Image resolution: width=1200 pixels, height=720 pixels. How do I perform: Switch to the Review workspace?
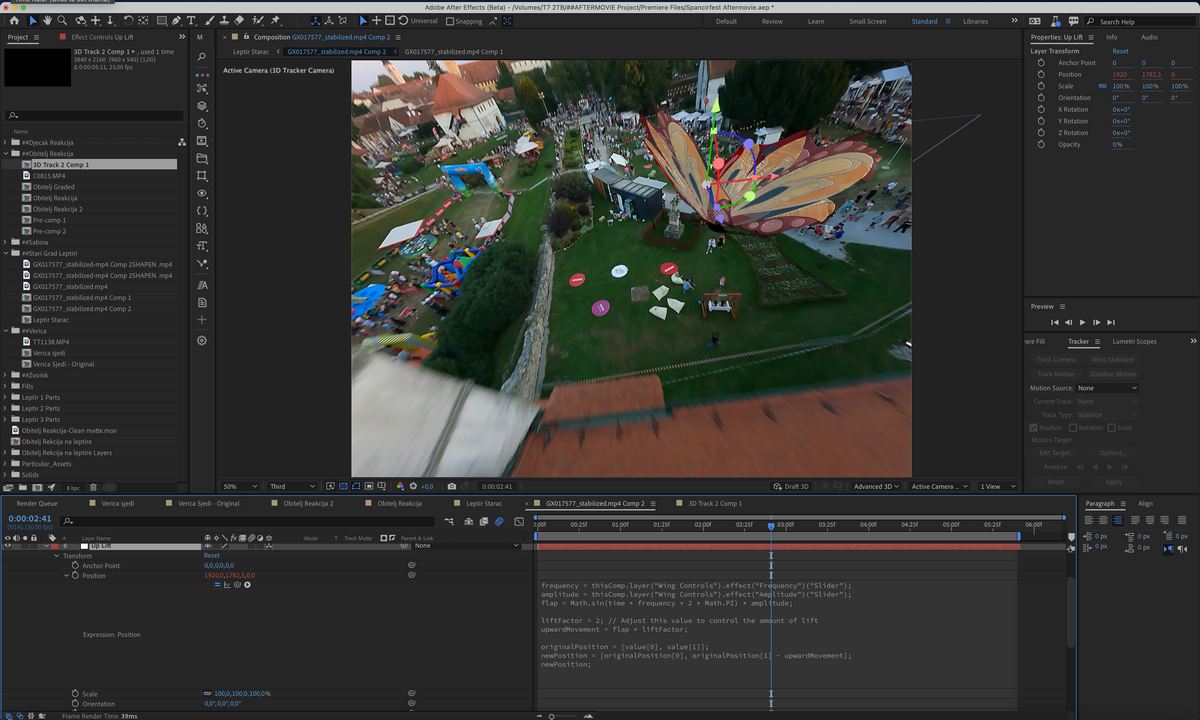coord(772,21)
